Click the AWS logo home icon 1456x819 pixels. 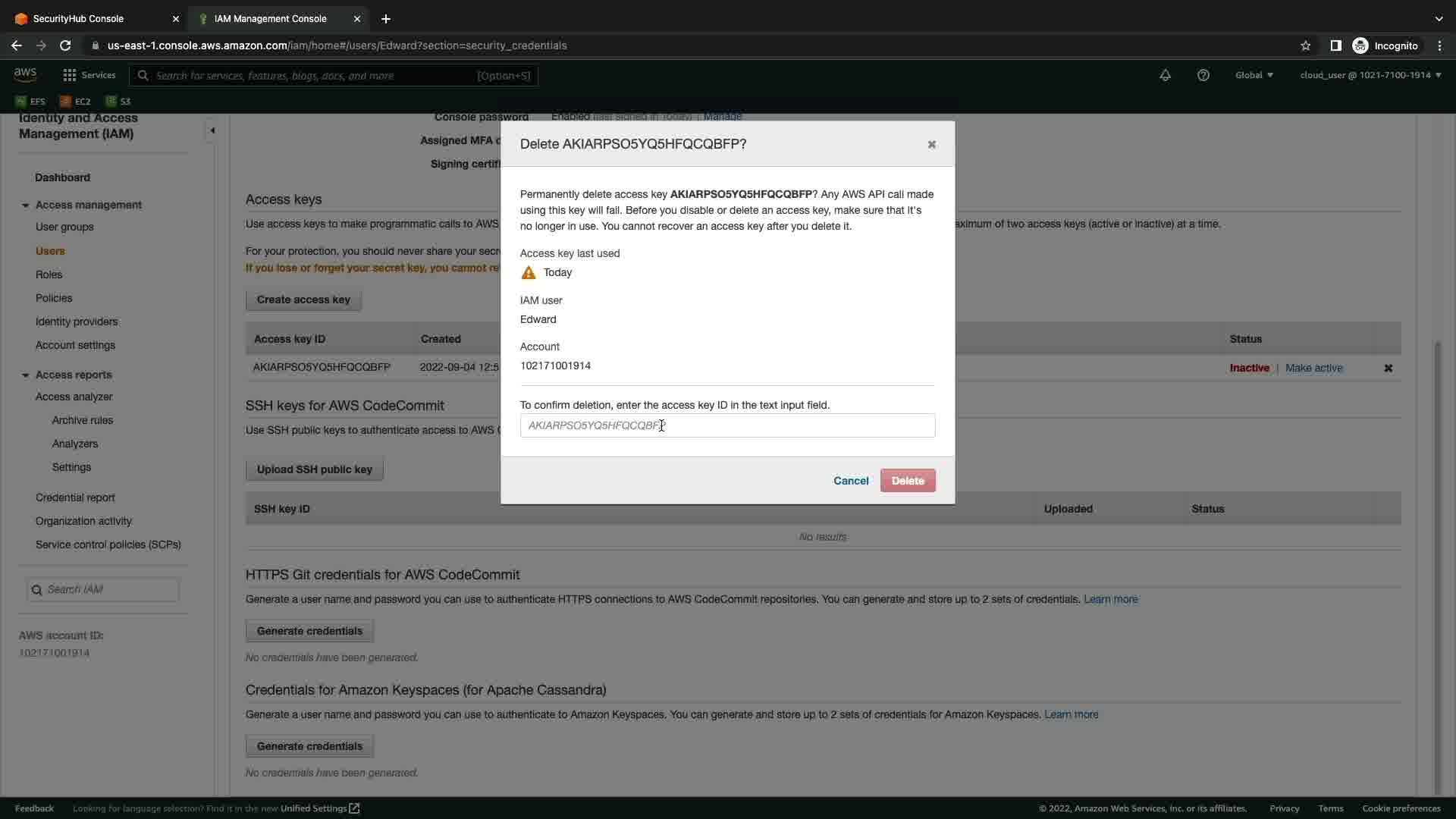click(25, 74)
